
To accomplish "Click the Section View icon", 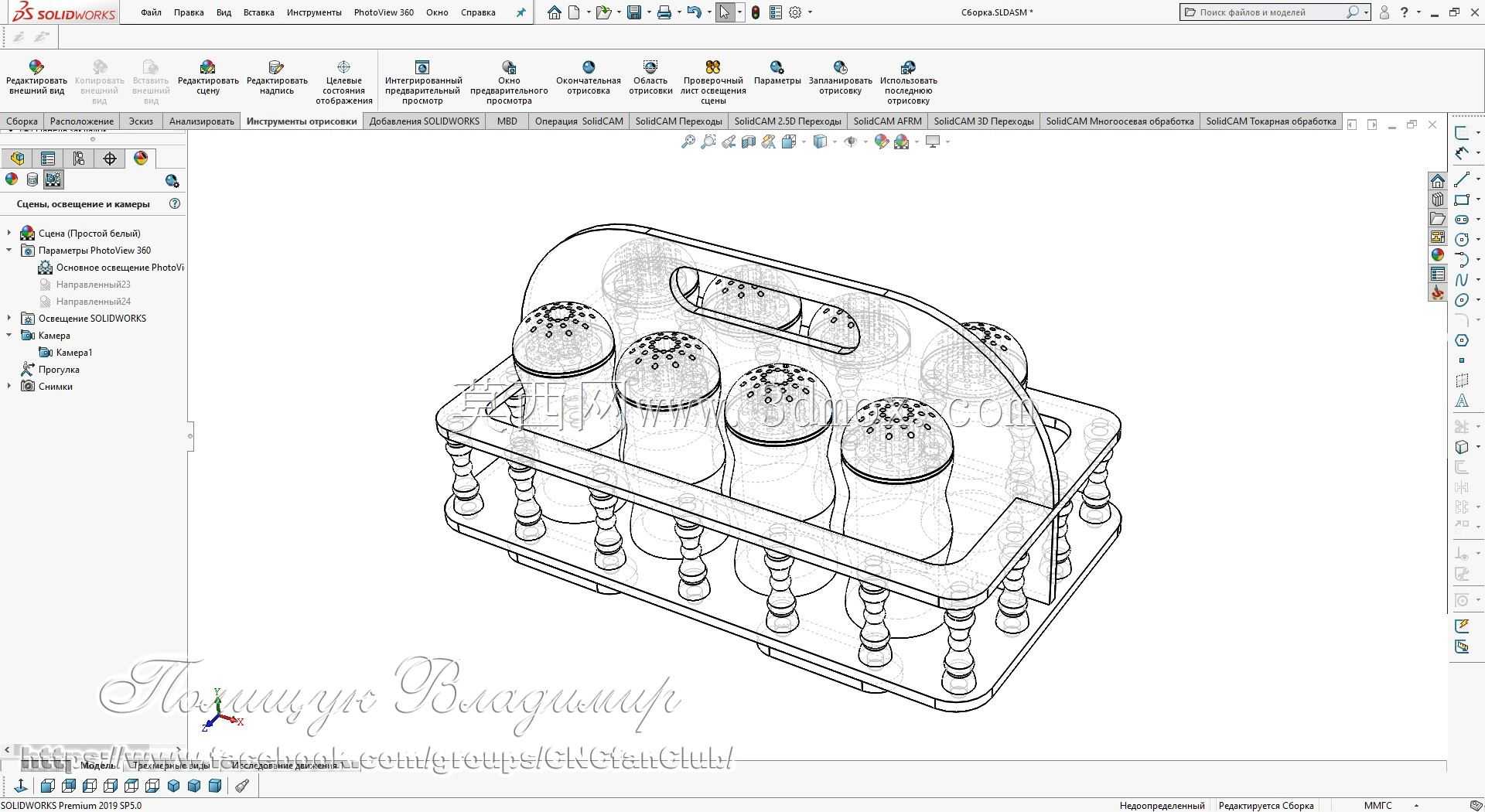I will 749,142.
